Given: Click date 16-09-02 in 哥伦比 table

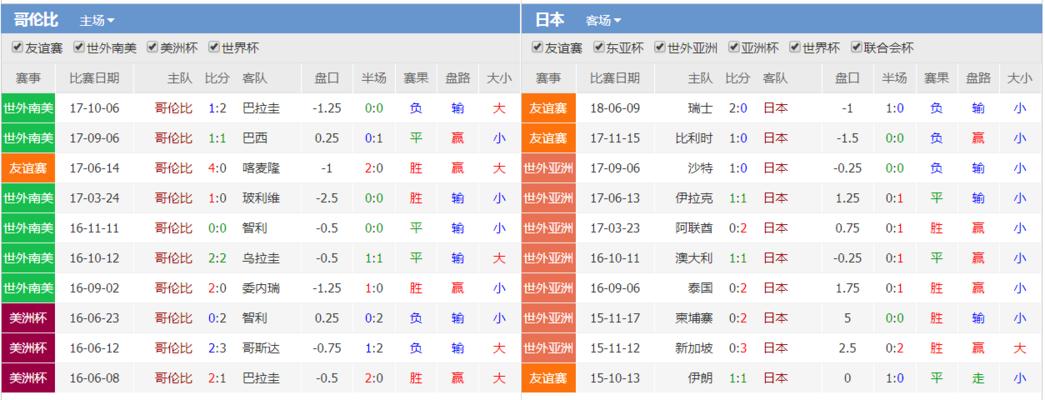Looking at the screenshot, I should point(95,288).
